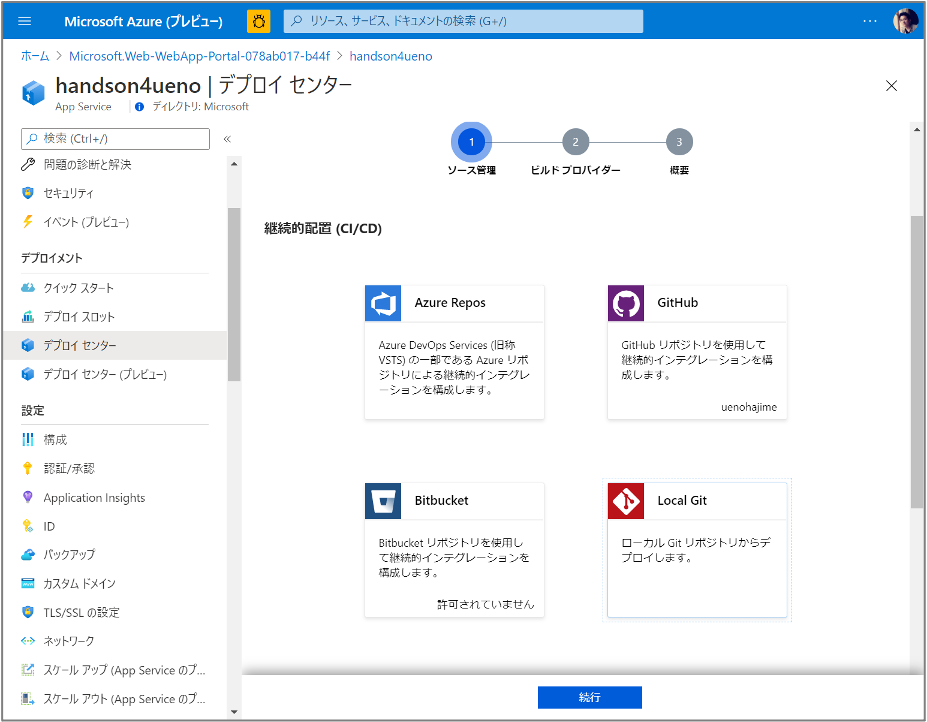Focus the sidebar 検索 (Ctrl+/) field

point(115,139)
